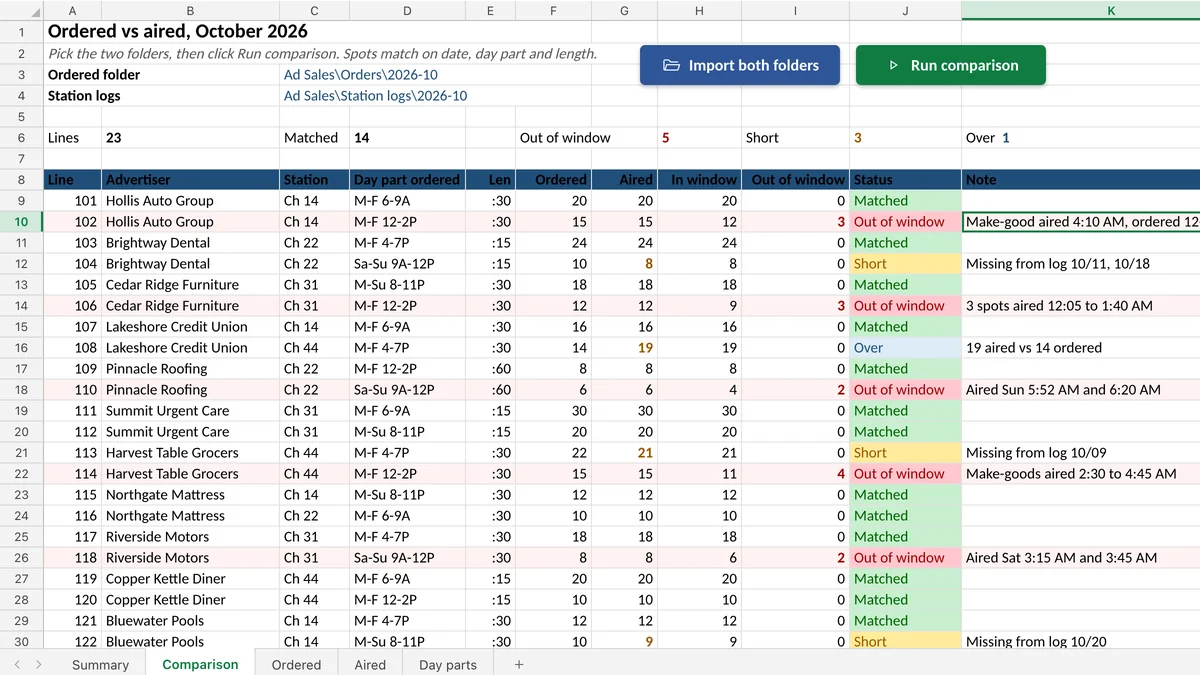
Task: Open the Aired sheet tab
Action: pos(370,664)
